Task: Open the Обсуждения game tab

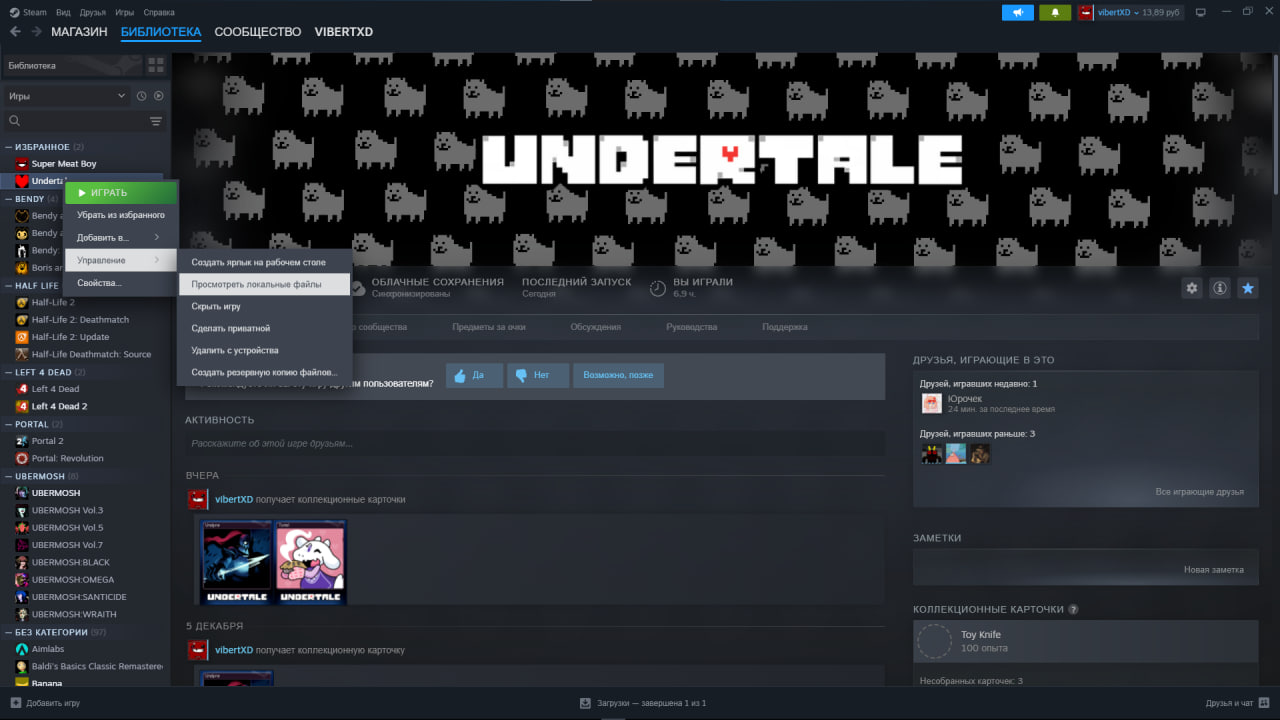Action: click(596, 327)
